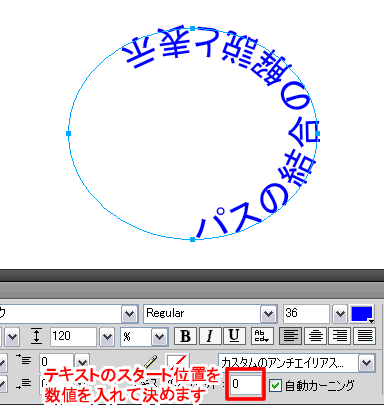Open the Regular font style dropdown
This screenshot has width=384, height=413.
[268, 314]
